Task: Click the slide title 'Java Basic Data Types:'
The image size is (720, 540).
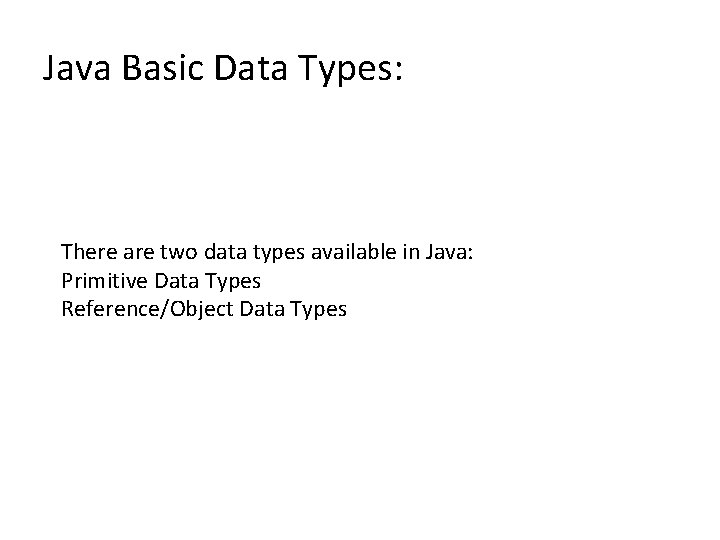Action: 223,69
